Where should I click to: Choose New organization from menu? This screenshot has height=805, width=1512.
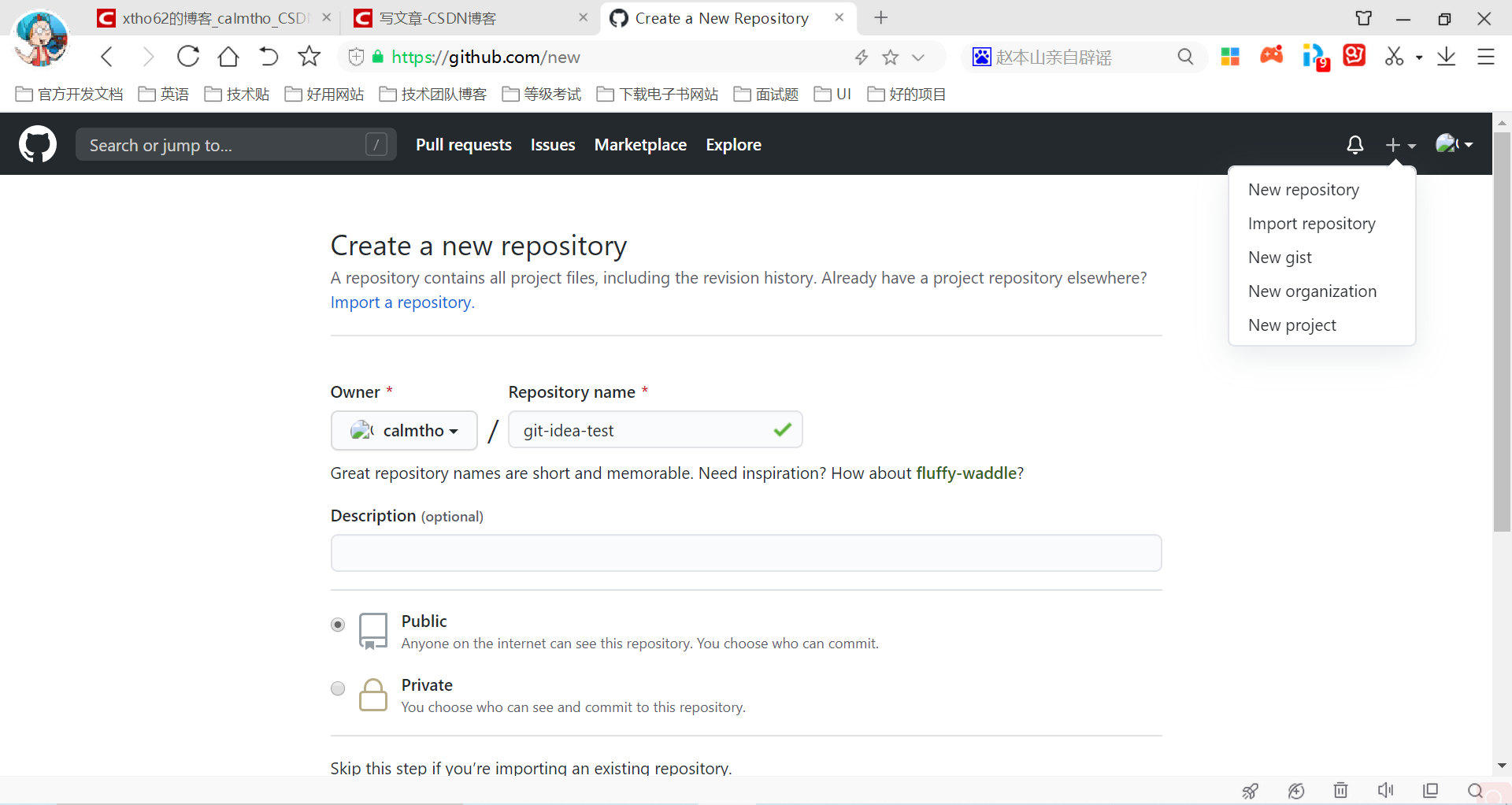[x=1312, y=291]
